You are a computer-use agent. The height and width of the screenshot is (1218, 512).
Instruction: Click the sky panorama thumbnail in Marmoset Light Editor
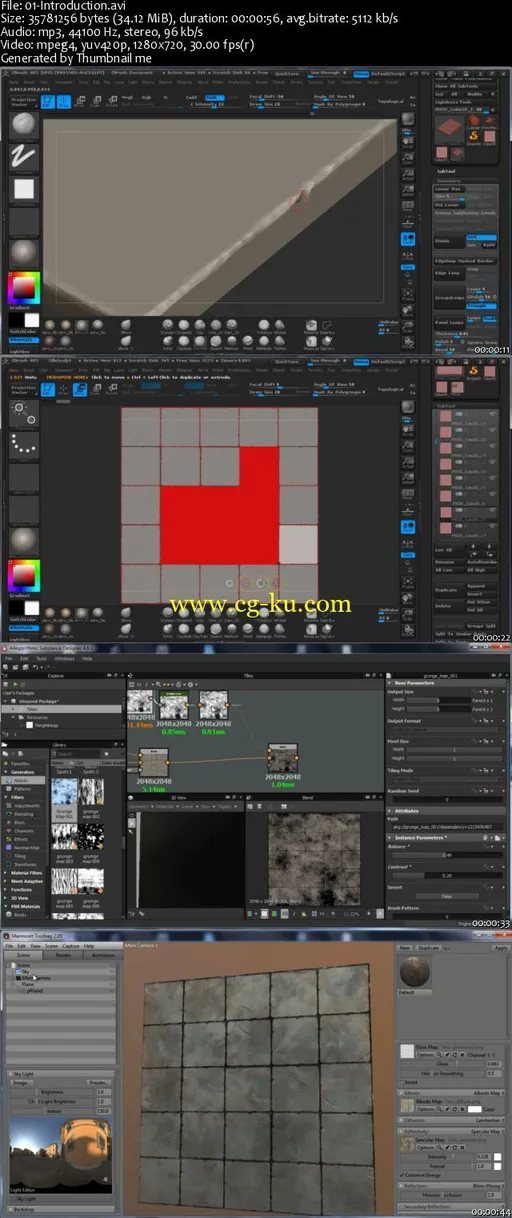[61, 1154]
